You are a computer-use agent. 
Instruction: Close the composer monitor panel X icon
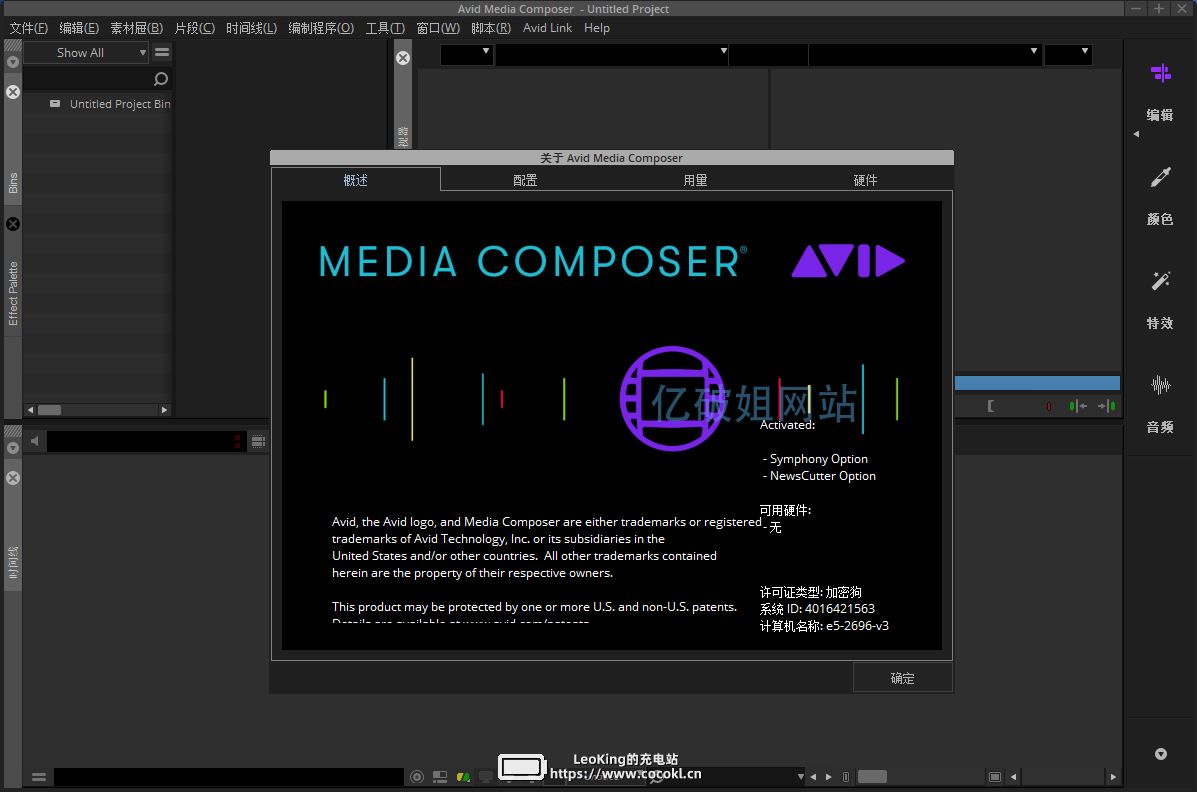point(403,58)
